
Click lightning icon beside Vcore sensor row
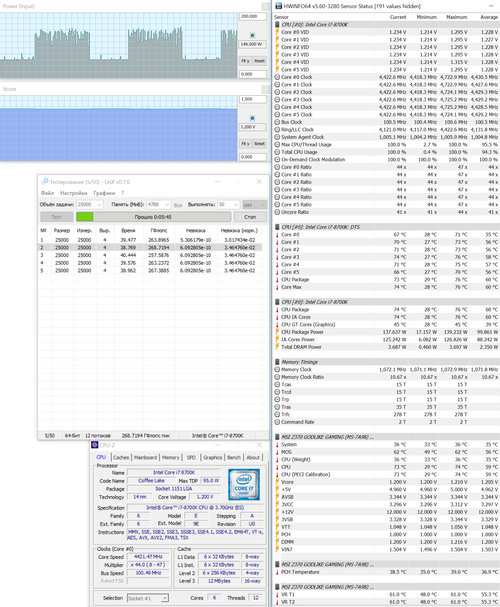[277, 482]
